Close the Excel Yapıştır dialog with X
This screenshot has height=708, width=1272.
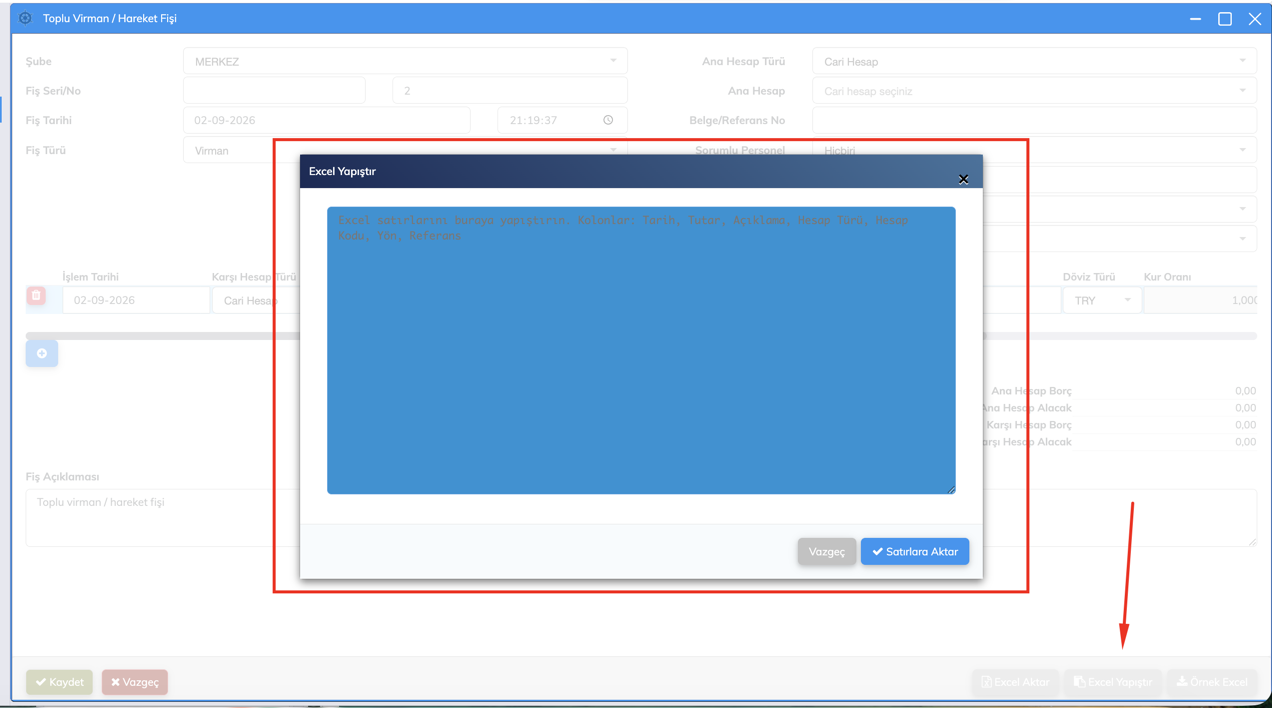(963, 179)
